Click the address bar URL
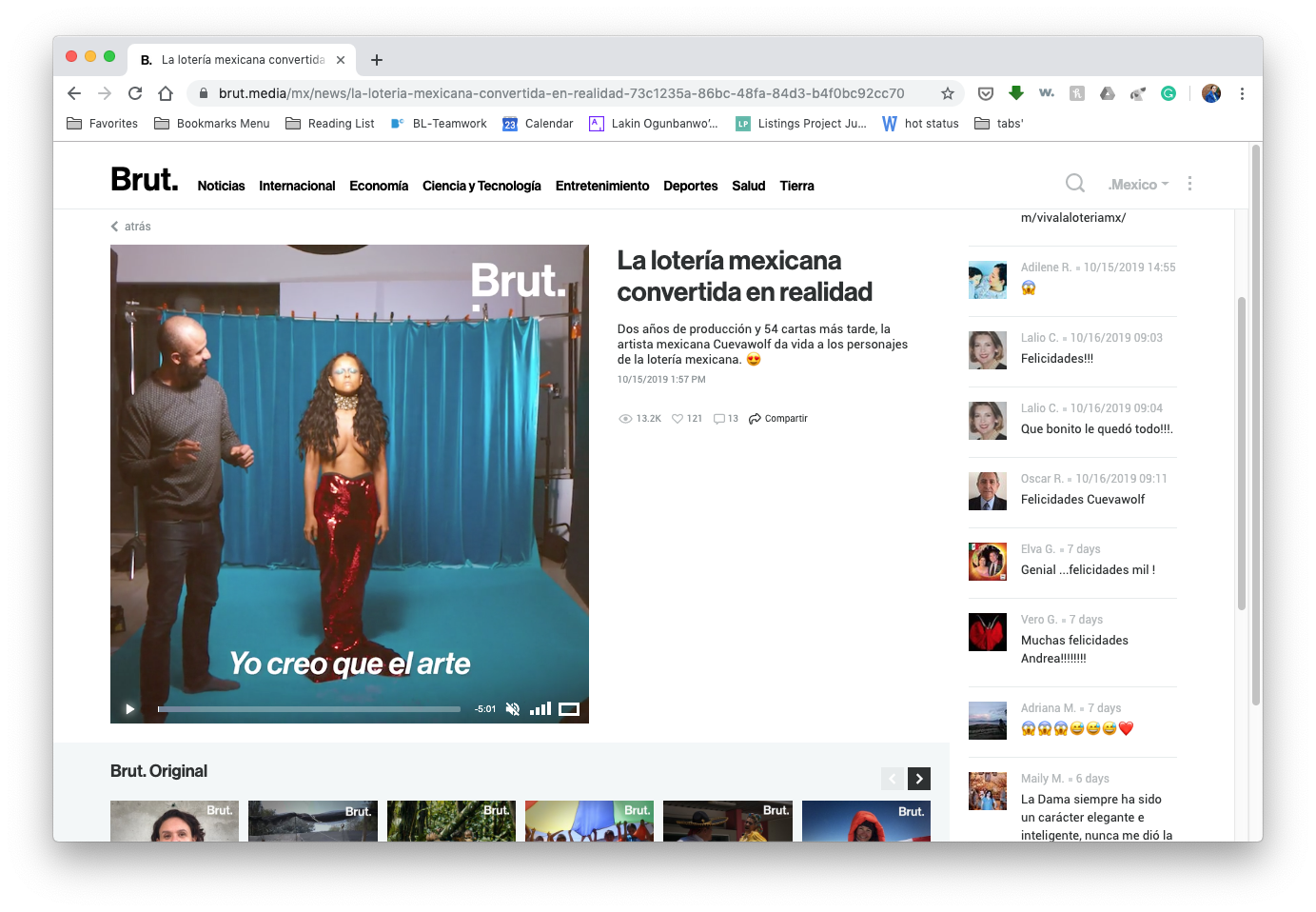 561,93
